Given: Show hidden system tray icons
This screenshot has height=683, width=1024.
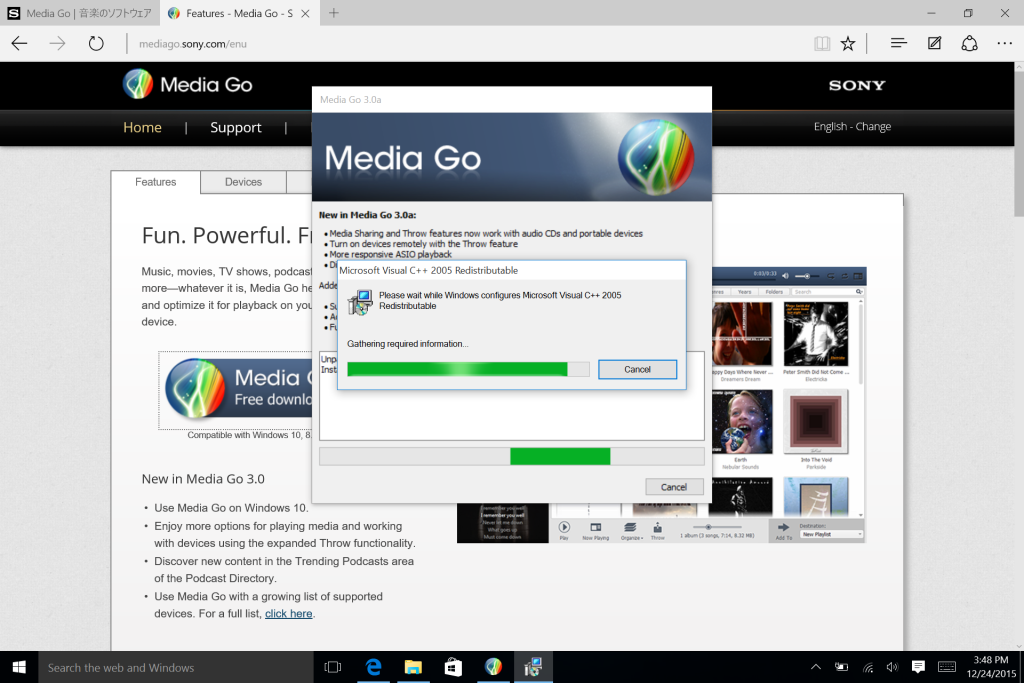Looking at the screenshot, I should 816,667.
